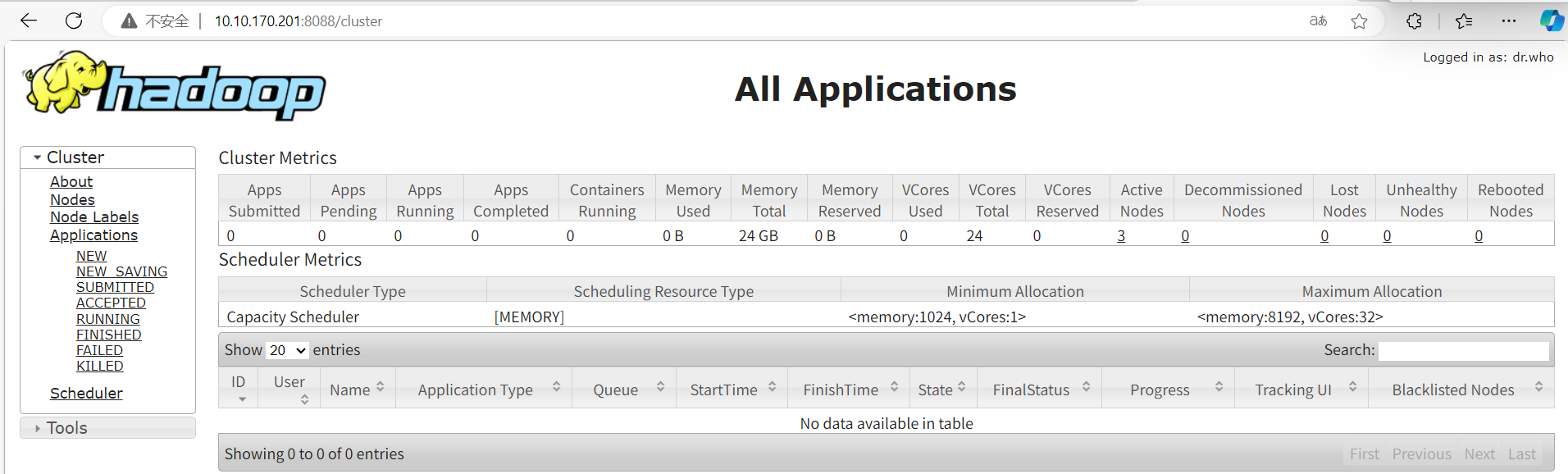Click the Decommissioned Nodes count link
Viewport: 1568px width, 474px height.
[1185, 235]
